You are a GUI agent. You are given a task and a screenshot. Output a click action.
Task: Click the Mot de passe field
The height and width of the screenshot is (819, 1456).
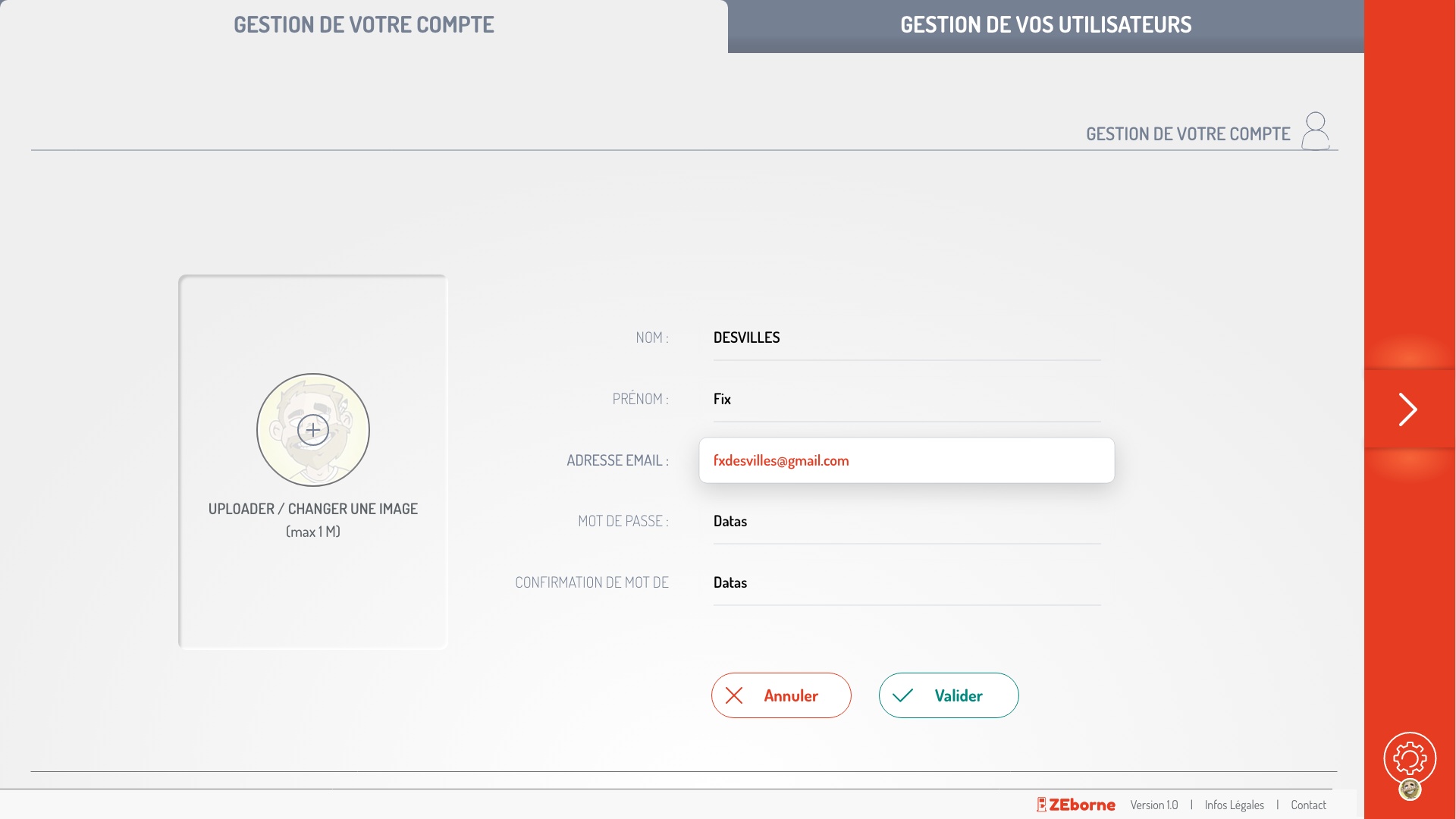pyautogui.click(x=906, y=522)
